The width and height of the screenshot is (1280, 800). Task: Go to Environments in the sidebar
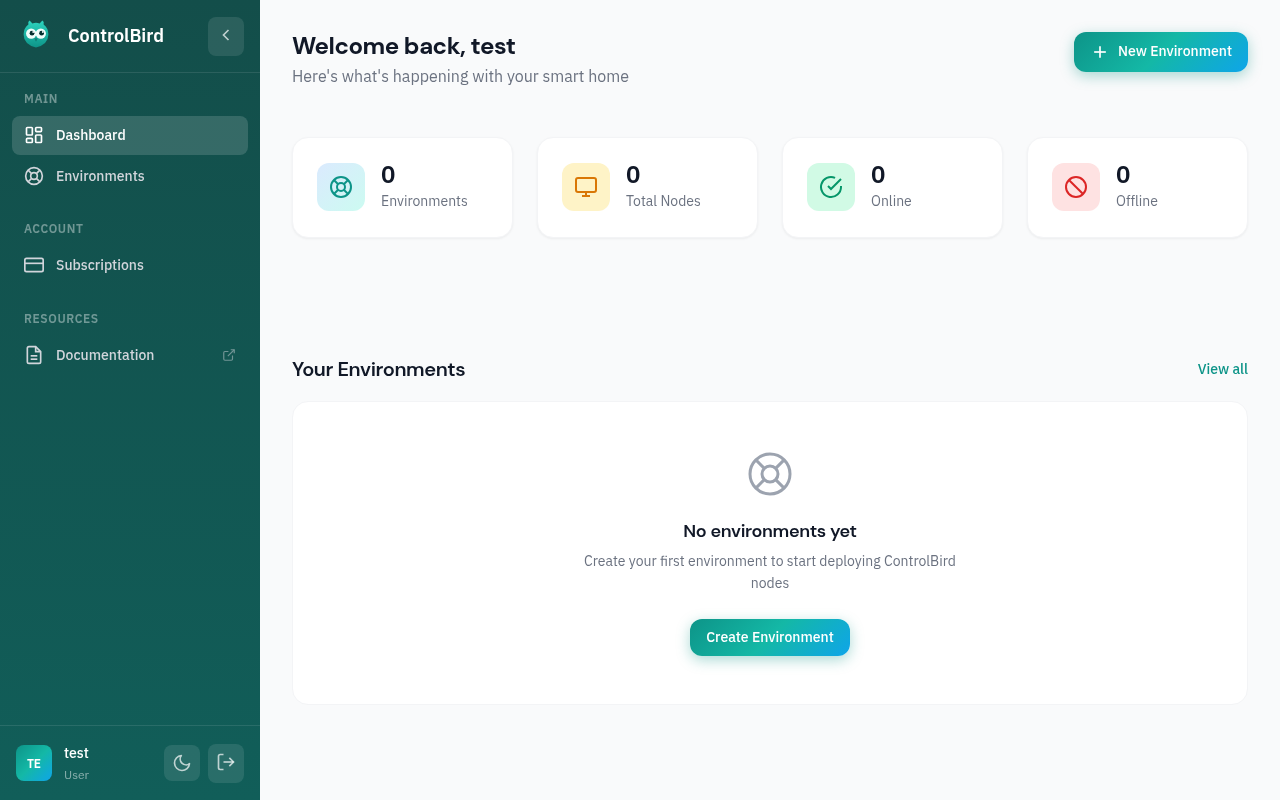(130, 176)
